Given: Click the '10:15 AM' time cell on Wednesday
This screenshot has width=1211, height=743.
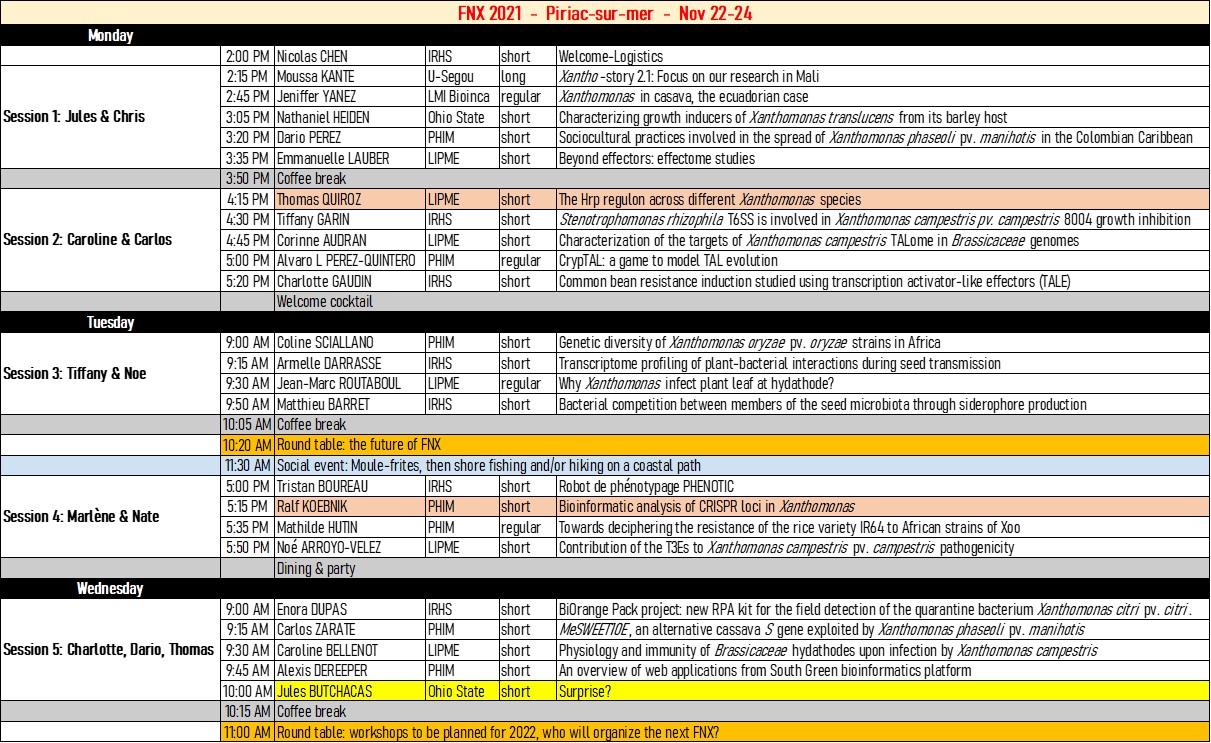Looking at the screenshot, I should click(247, 712).
